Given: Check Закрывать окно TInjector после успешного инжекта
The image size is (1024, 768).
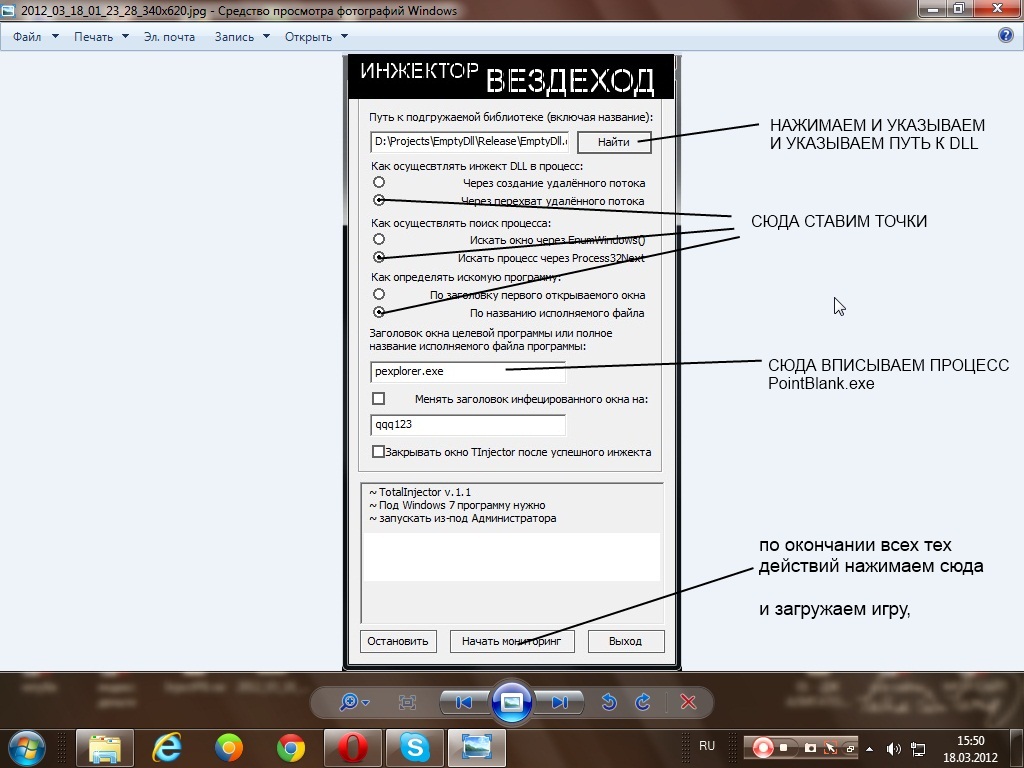Looking at the screenshot, I should tap(377, 451).
